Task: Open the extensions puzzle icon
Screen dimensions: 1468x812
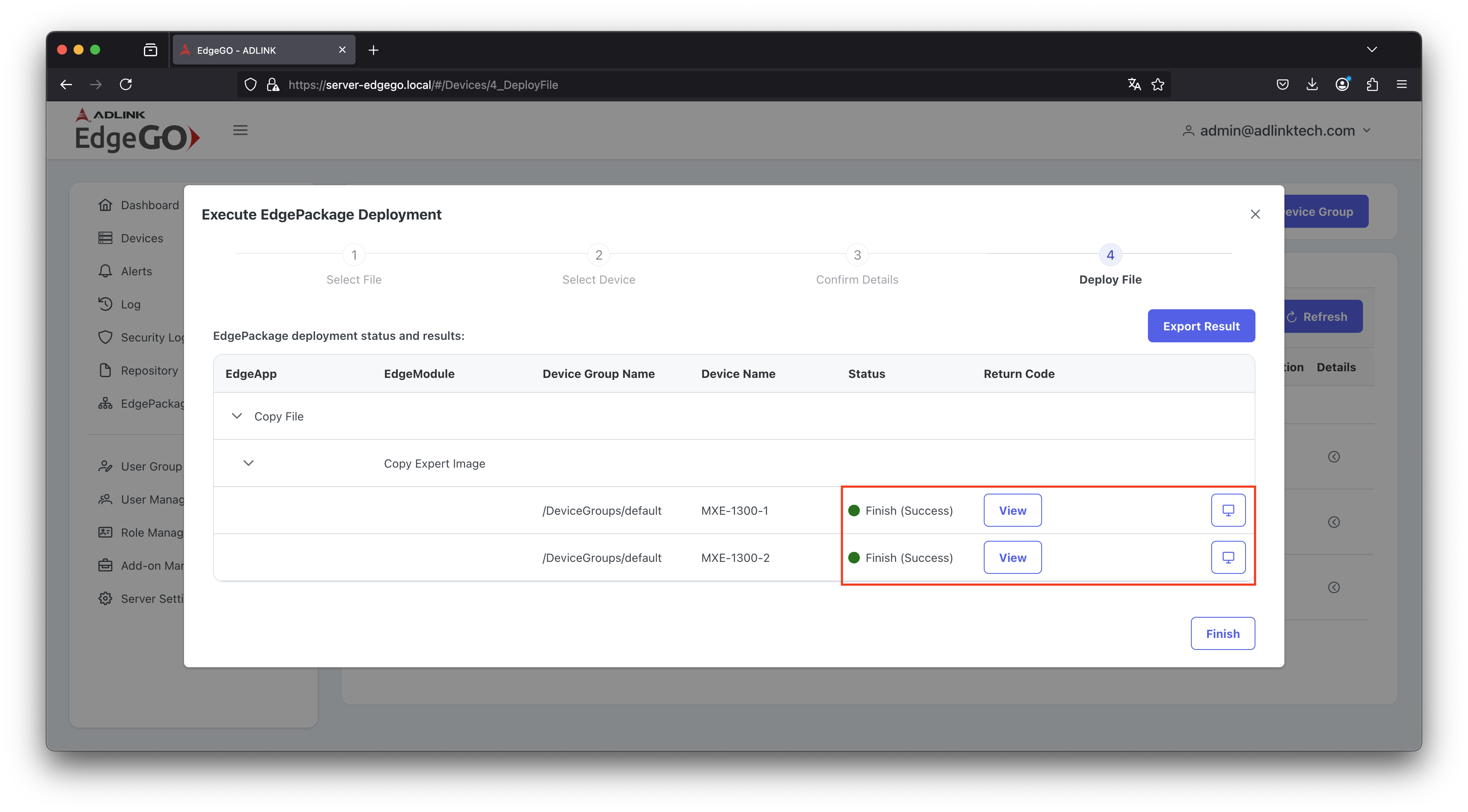Action: pyautogui.click(x=1372, y=84)
